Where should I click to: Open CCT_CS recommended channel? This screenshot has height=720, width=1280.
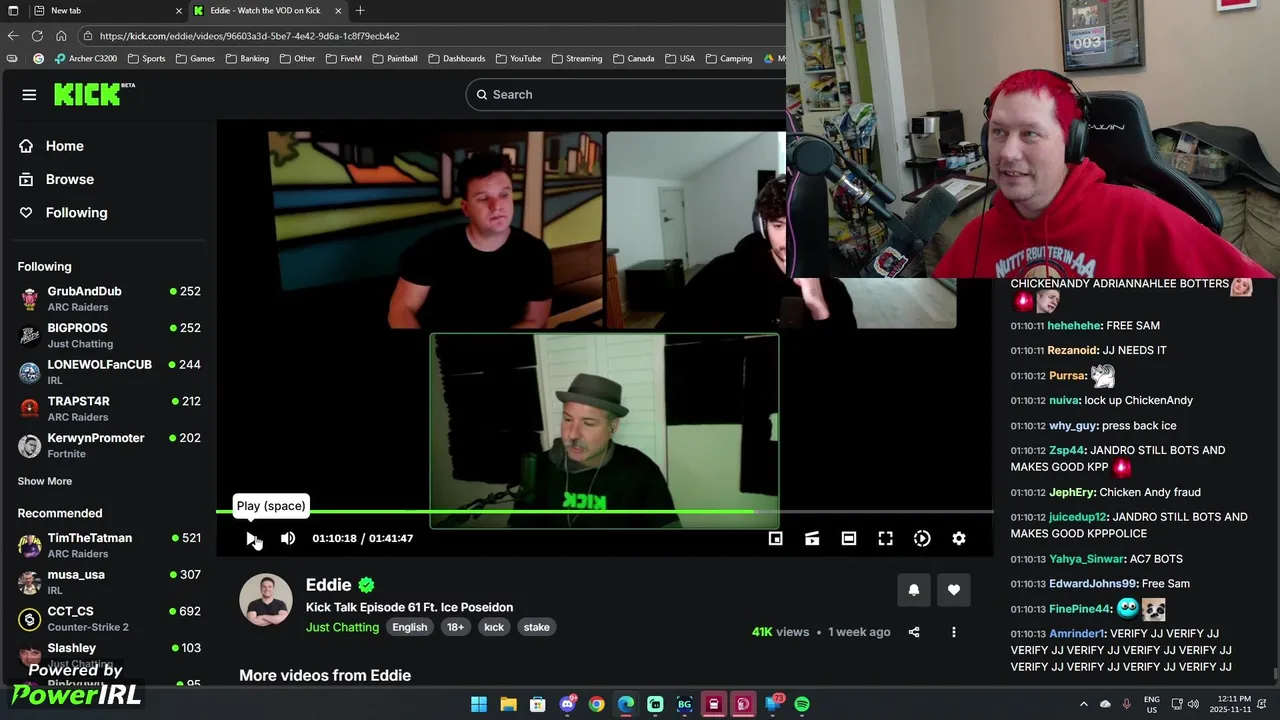(x=109, y=618)
